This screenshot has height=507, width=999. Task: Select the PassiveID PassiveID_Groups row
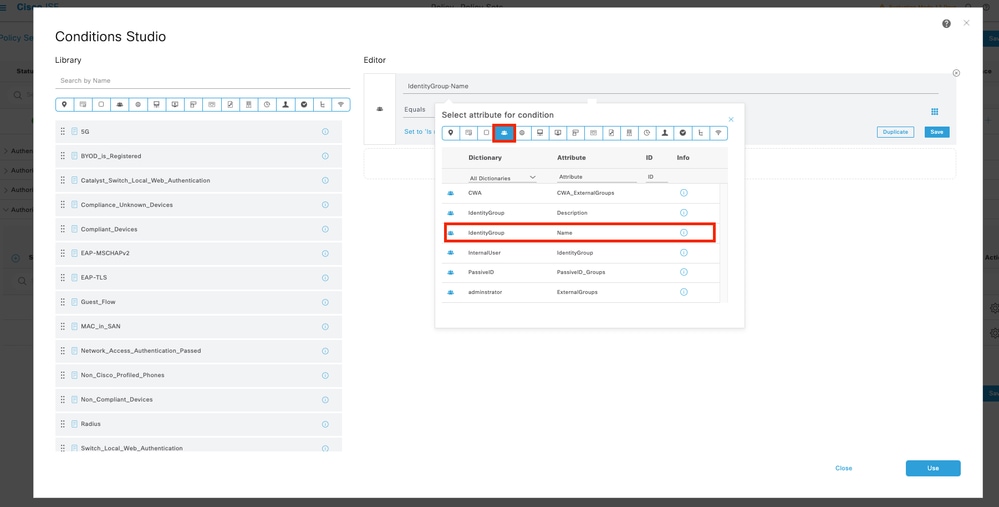tap(580, 273)
